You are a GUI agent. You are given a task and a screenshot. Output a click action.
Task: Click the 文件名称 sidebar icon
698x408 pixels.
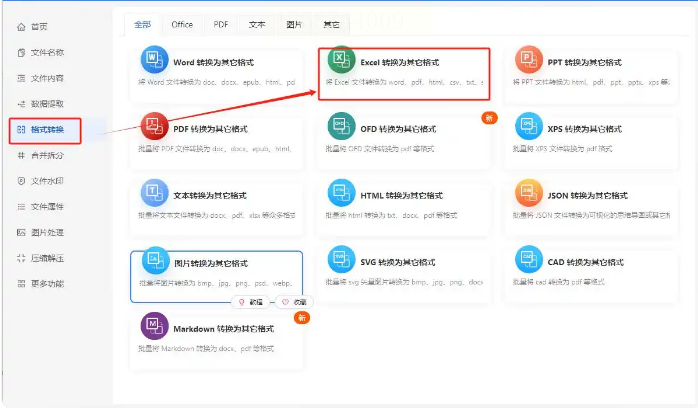(x=21, y=53)
